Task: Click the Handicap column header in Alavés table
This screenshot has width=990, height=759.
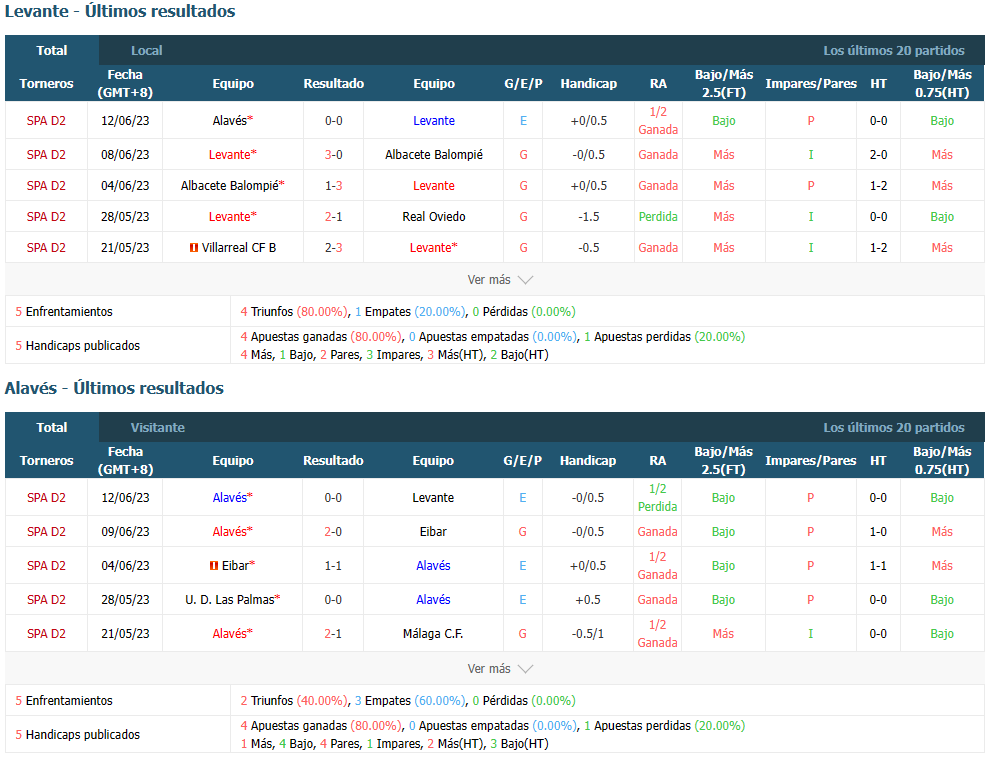Action: [588, 460]
